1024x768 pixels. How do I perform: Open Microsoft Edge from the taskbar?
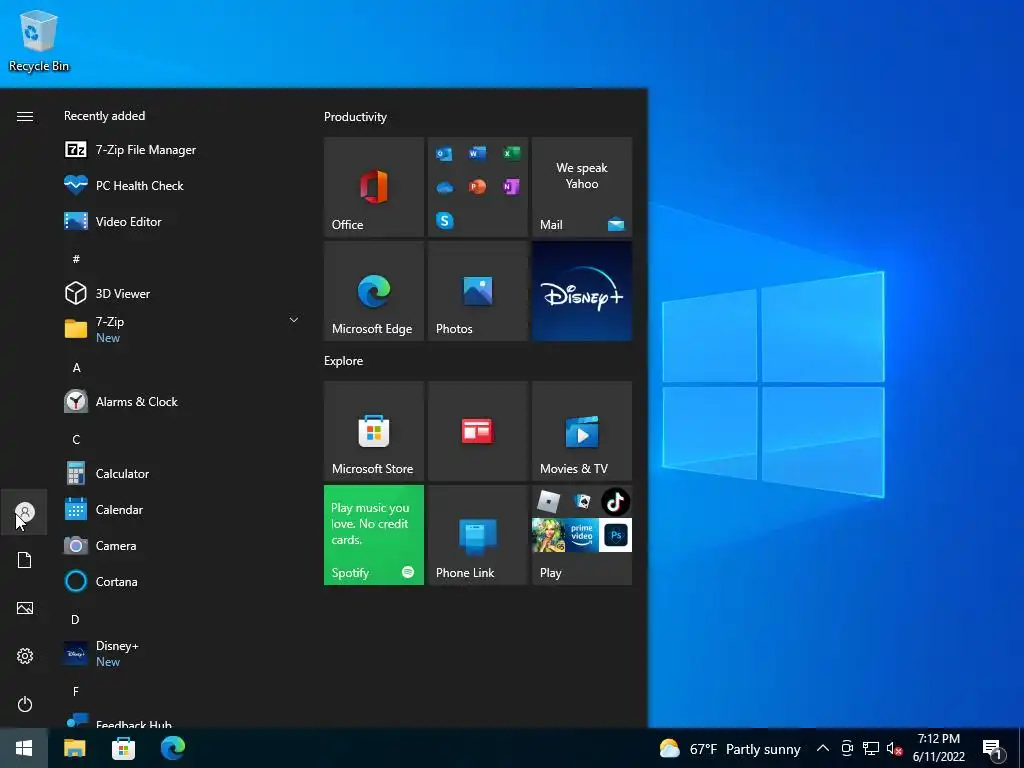click(173, 748)
